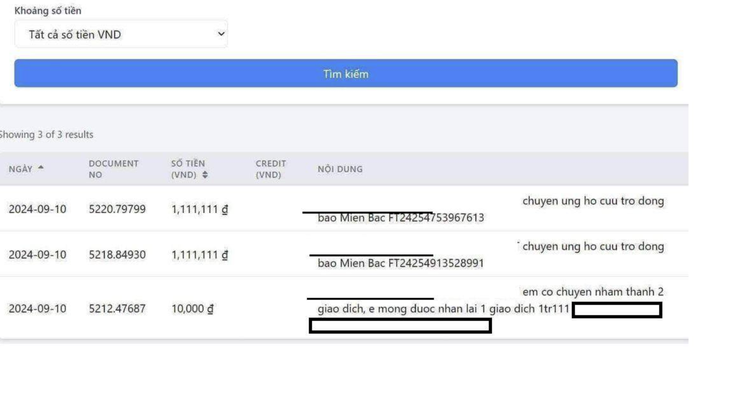The height and width of the screenshot is (401, 730).
Task: Click content text ending FT24254753967613
Action: pos(400,218)
